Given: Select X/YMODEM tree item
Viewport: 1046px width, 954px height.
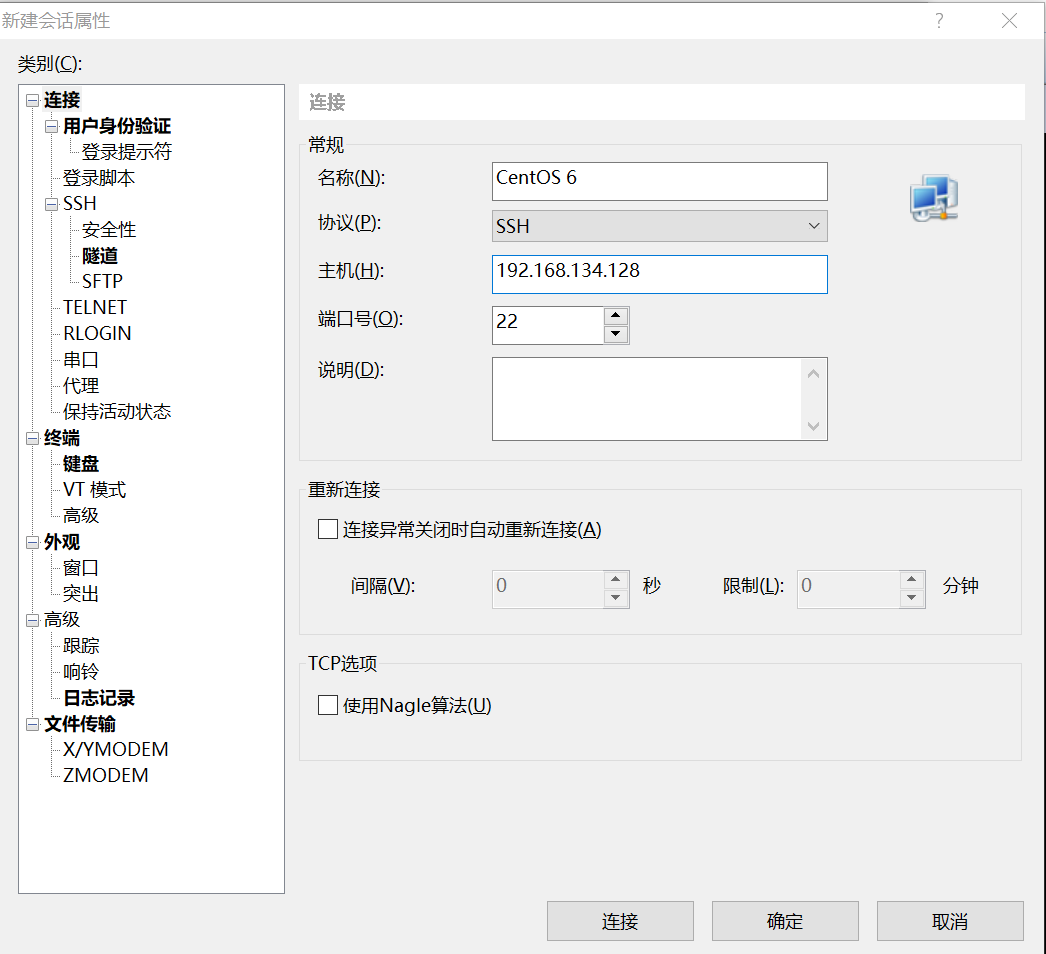Looking at the screenshot, I should click(115, 751).
